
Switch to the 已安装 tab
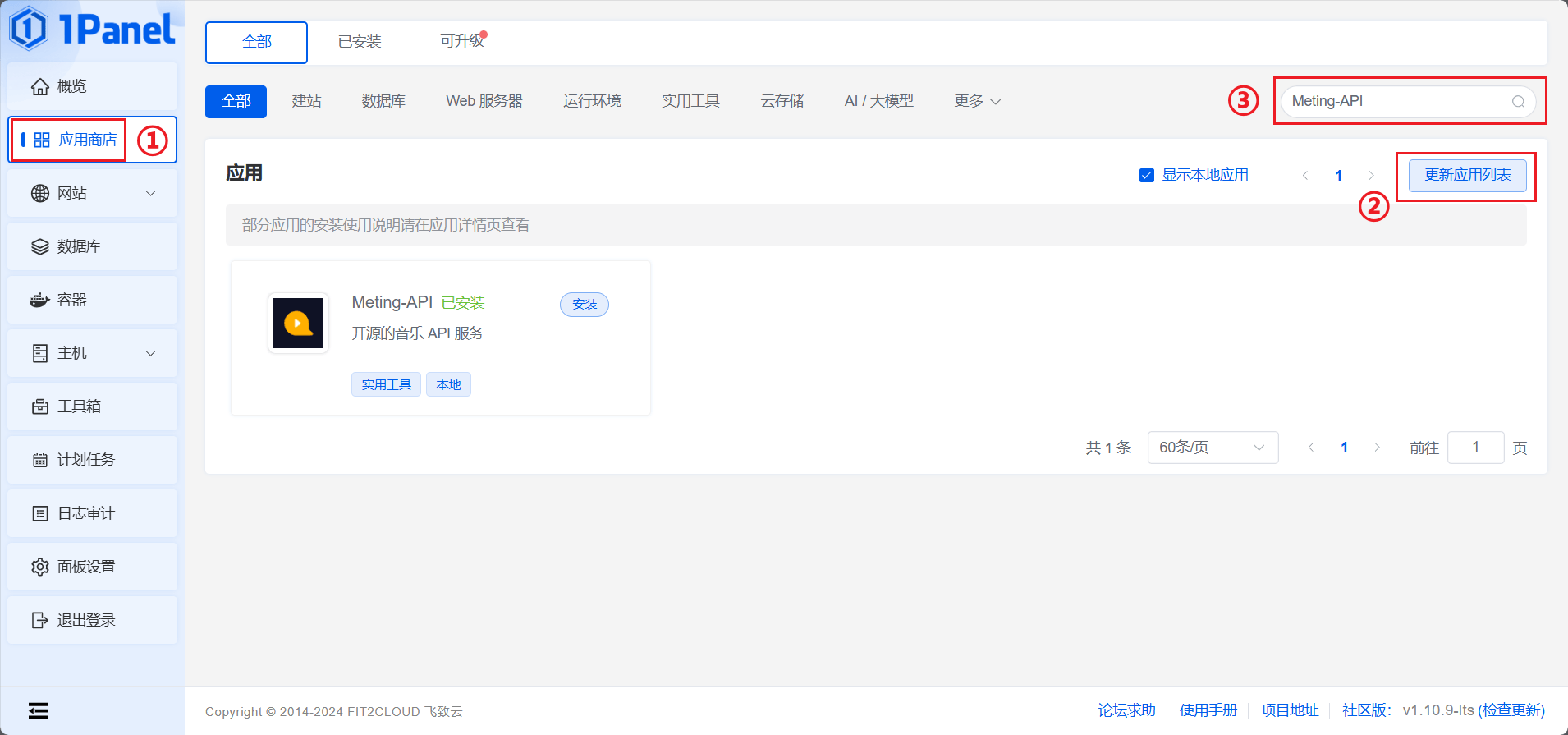360,42
